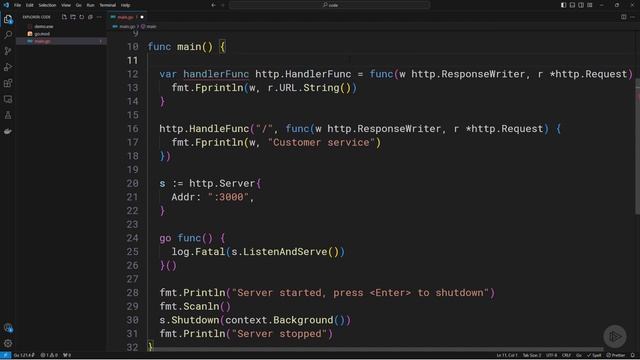640x360 pixels.
Task: Click the "Customer service" string literal
Action: (321, 142)
